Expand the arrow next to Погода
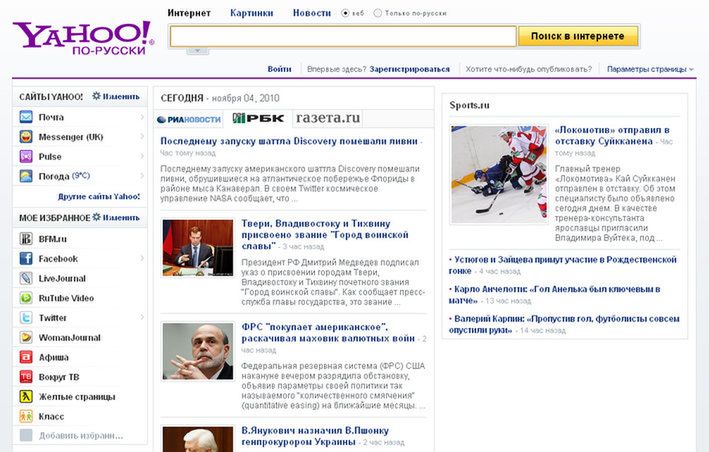Viewport: 709px width, 452px height. 142,176
